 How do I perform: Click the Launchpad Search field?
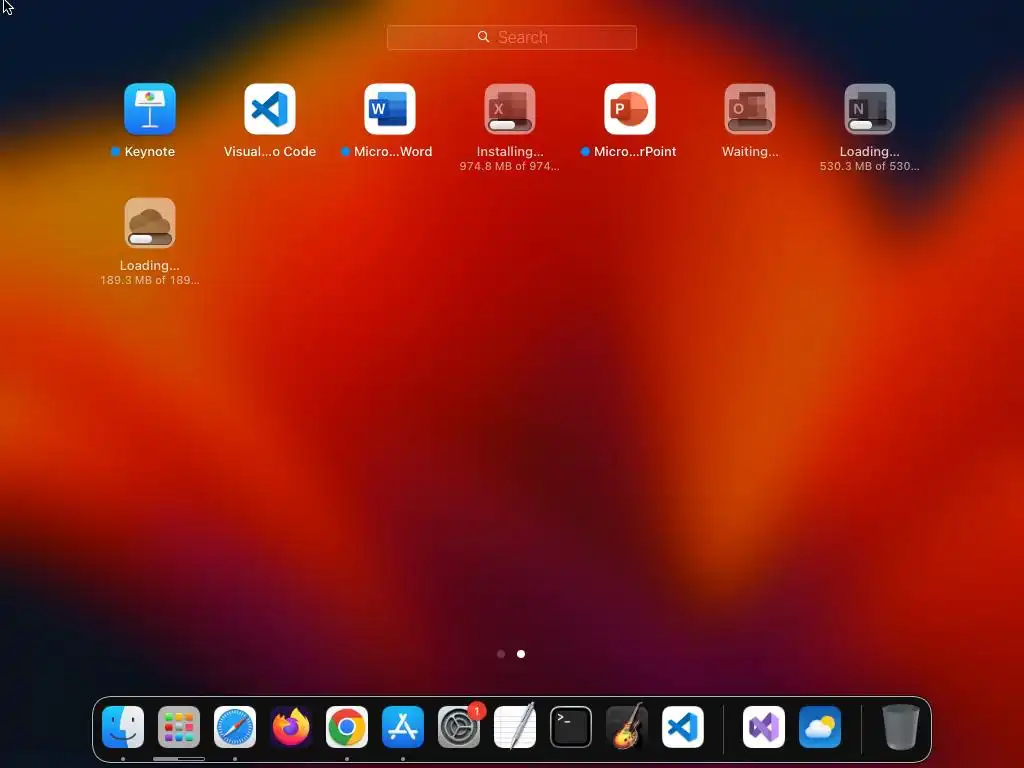point(512,37)
